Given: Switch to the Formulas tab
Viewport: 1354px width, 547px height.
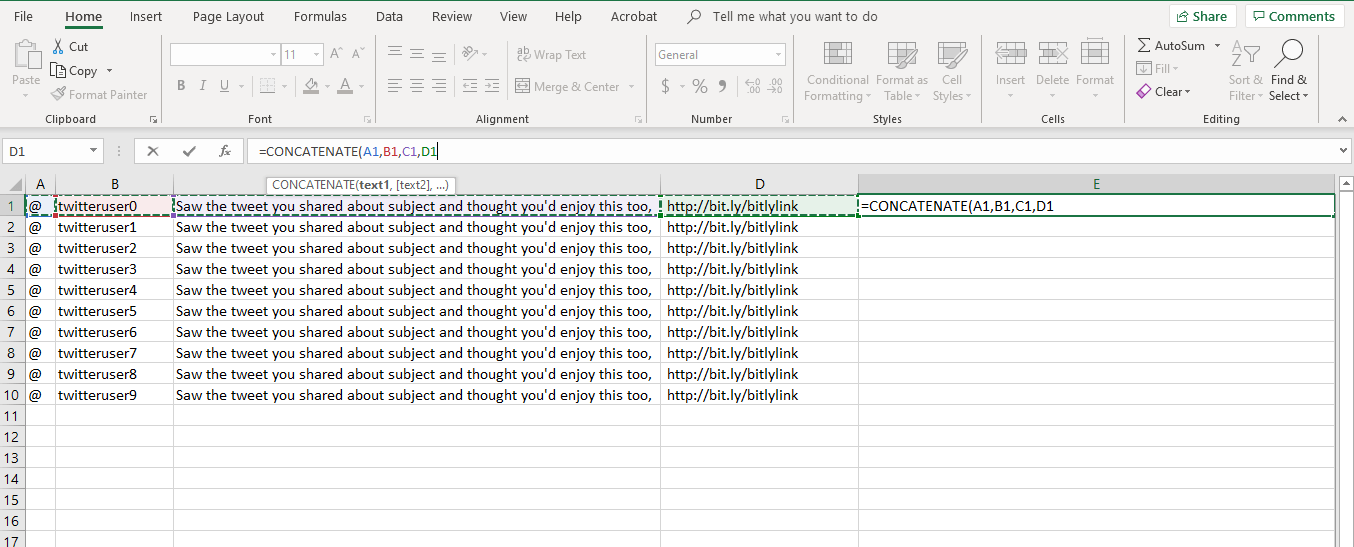Looking at the screenshot, I should (320, 16).
